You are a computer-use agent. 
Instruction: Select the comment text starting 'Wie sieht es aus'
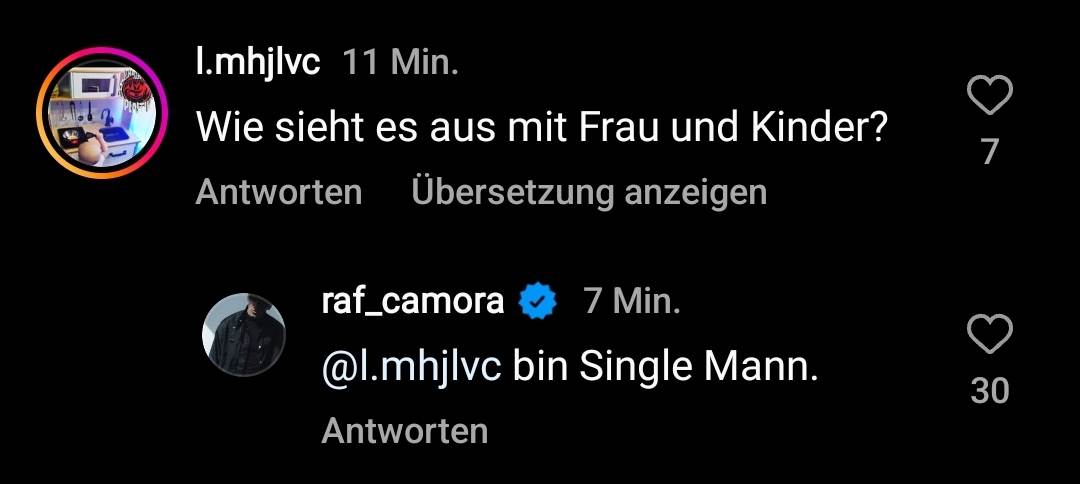[x=541, y=128]
